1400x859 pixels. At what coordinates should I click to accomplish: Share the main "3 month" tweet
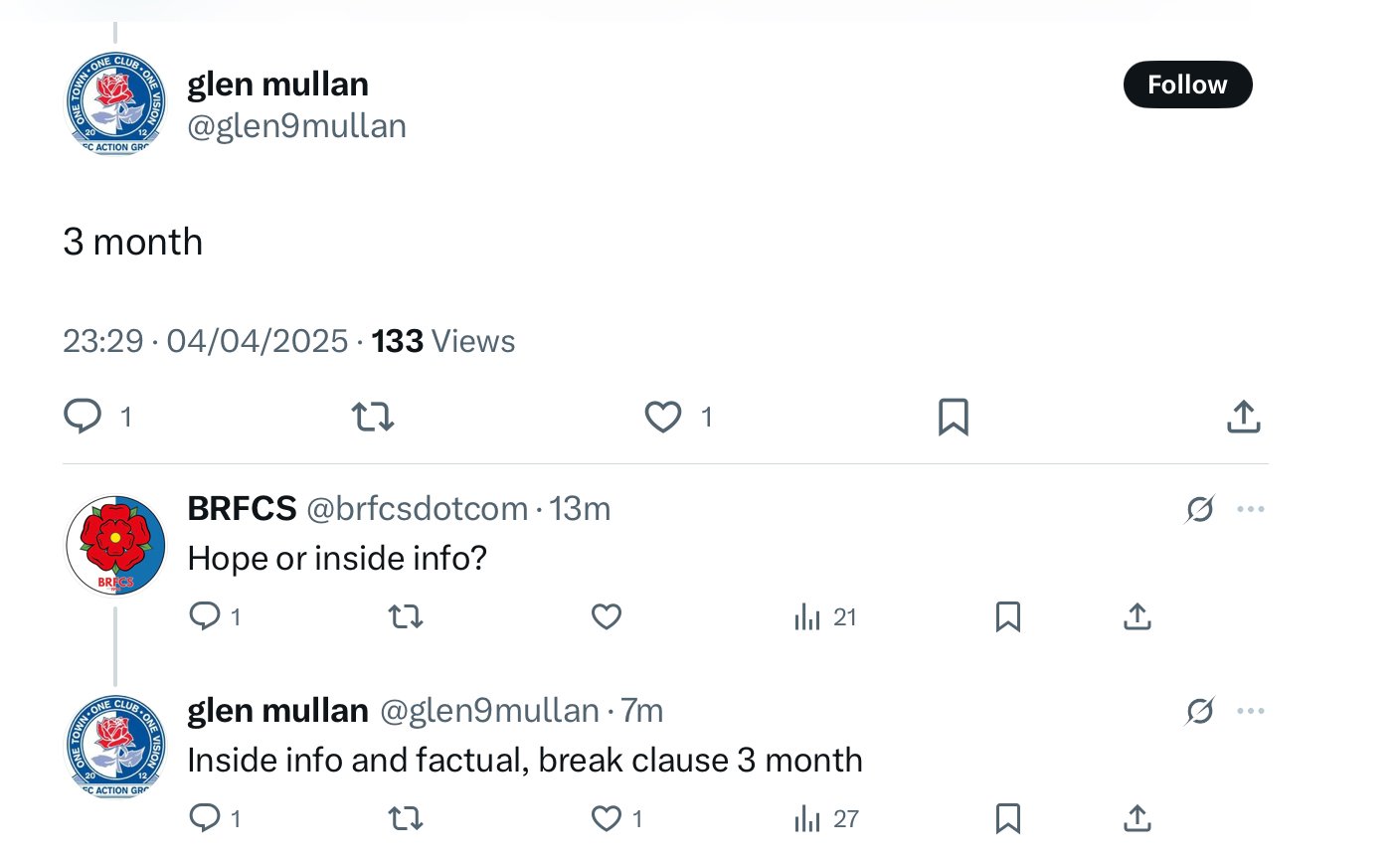(1243, 417)
